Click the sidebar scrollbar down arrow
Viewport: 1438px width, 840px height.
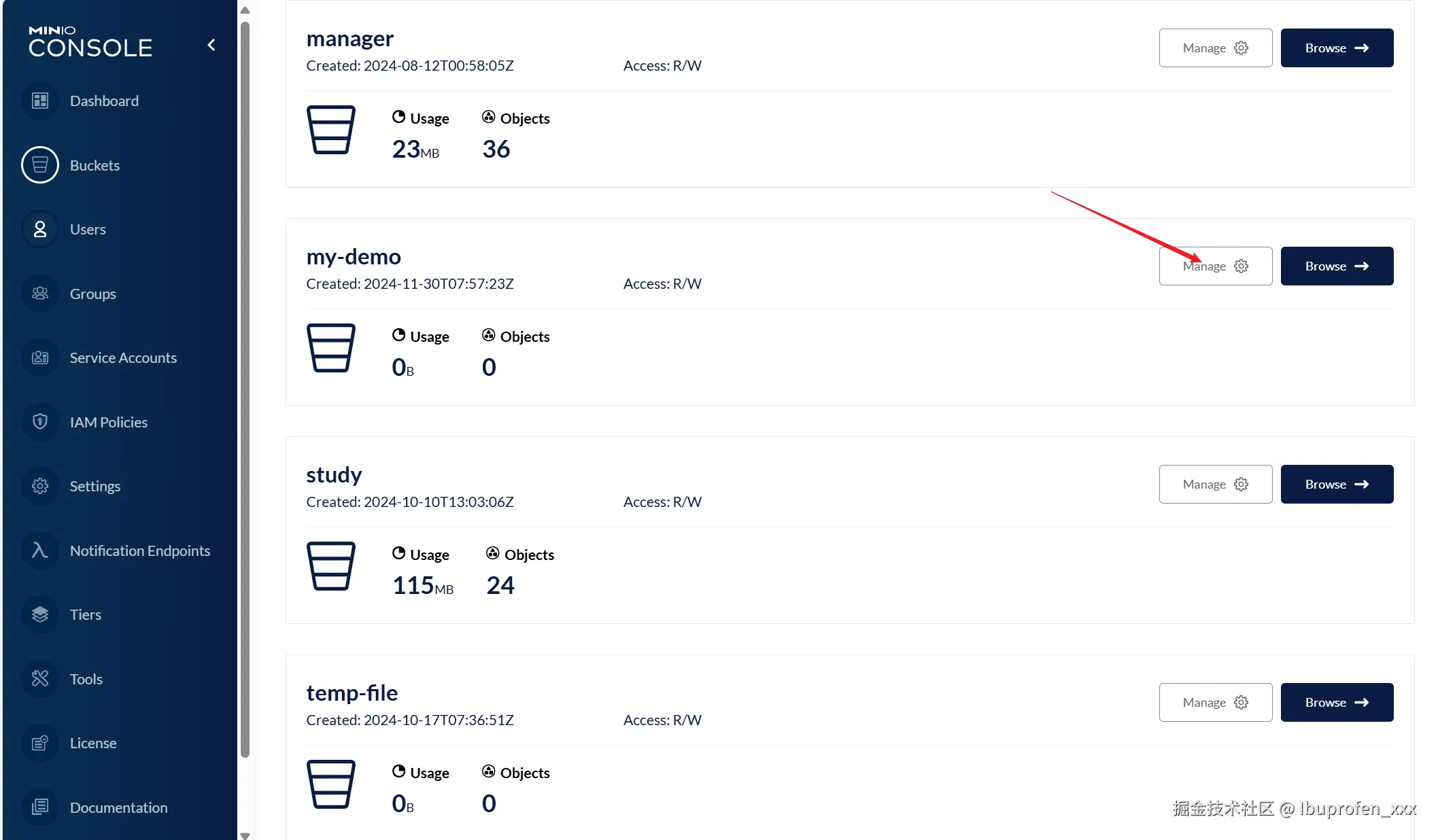(245, 835)
